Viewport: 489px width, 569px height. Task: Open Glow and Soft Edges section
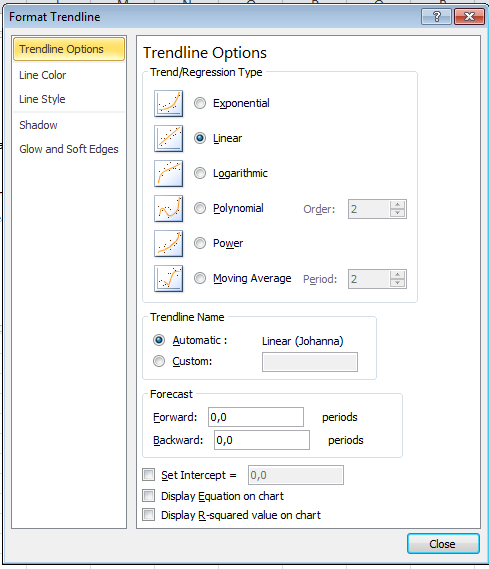click(x=69, y=149)
